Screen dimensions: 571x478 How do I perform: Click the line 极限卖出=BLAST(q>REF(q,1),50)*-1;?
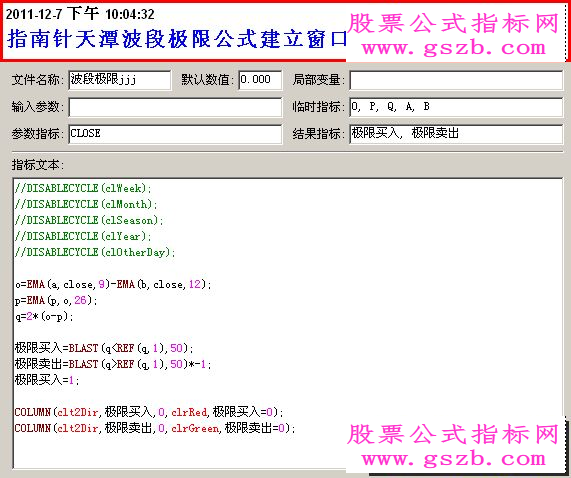click(x=113, y=364)
